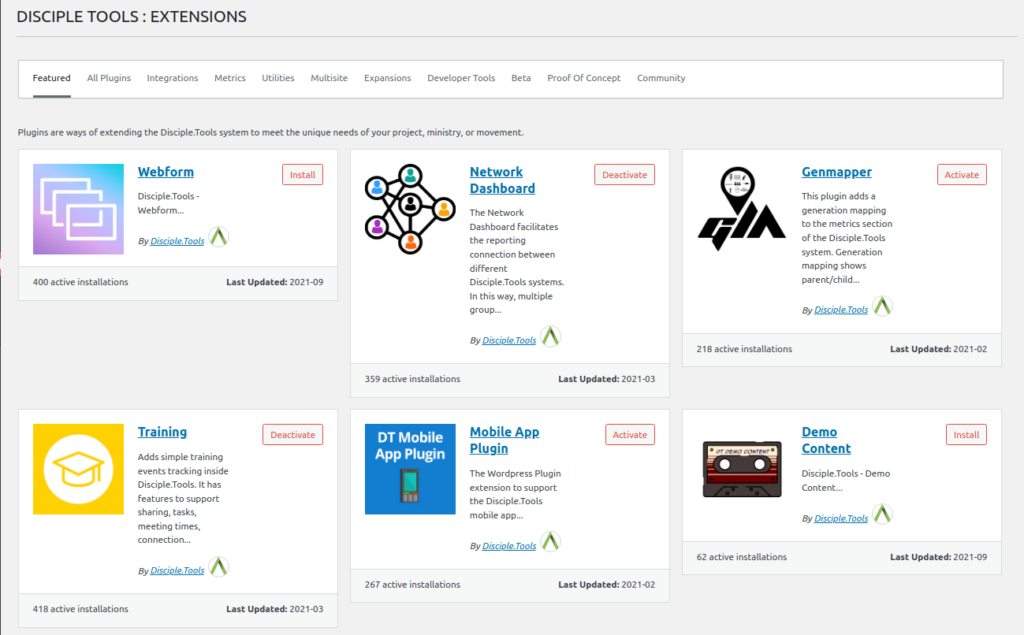
Task: Open the Utilities tab
Action: [278, 78]
